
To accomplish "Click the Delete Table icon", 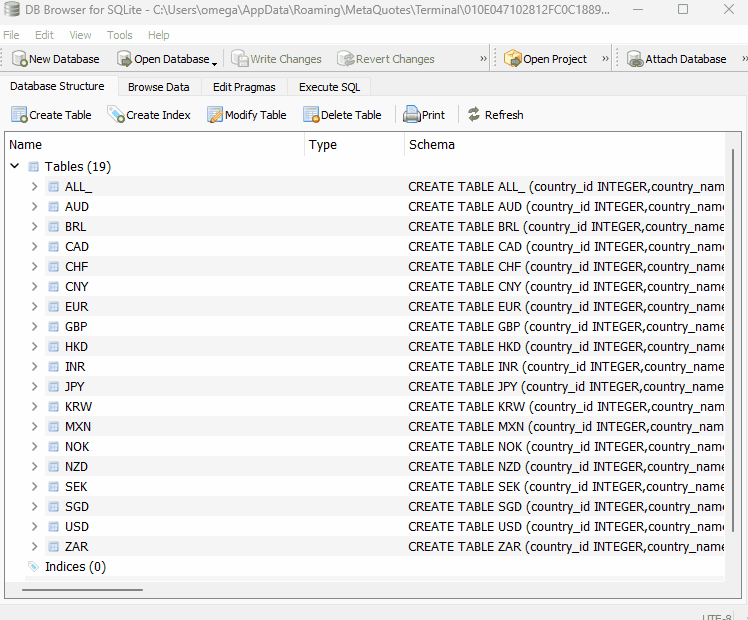I will pos(311,115).
